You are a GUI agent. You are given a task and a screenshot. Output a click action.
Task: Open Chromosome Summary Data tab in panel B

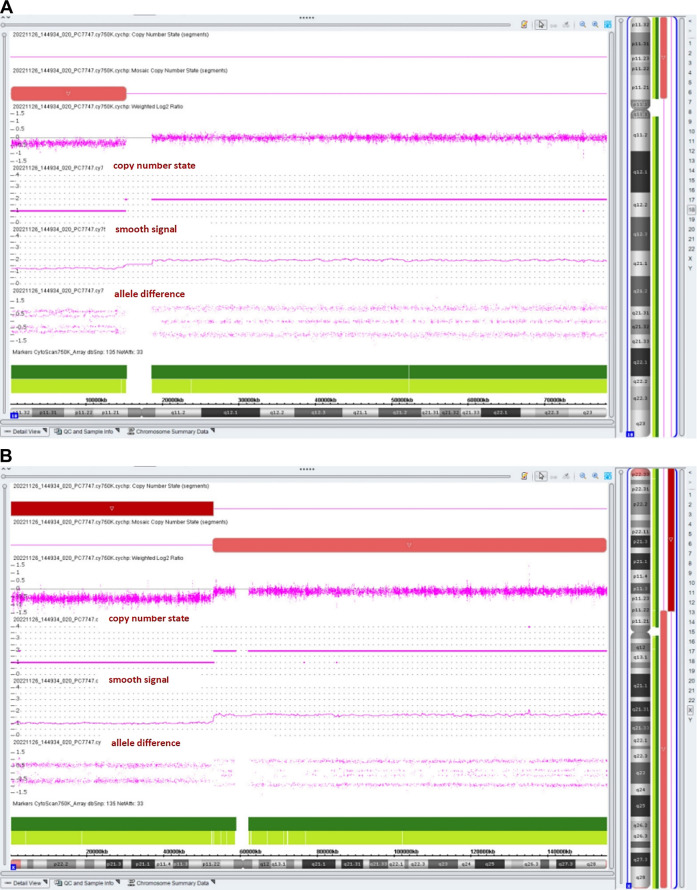170,883
